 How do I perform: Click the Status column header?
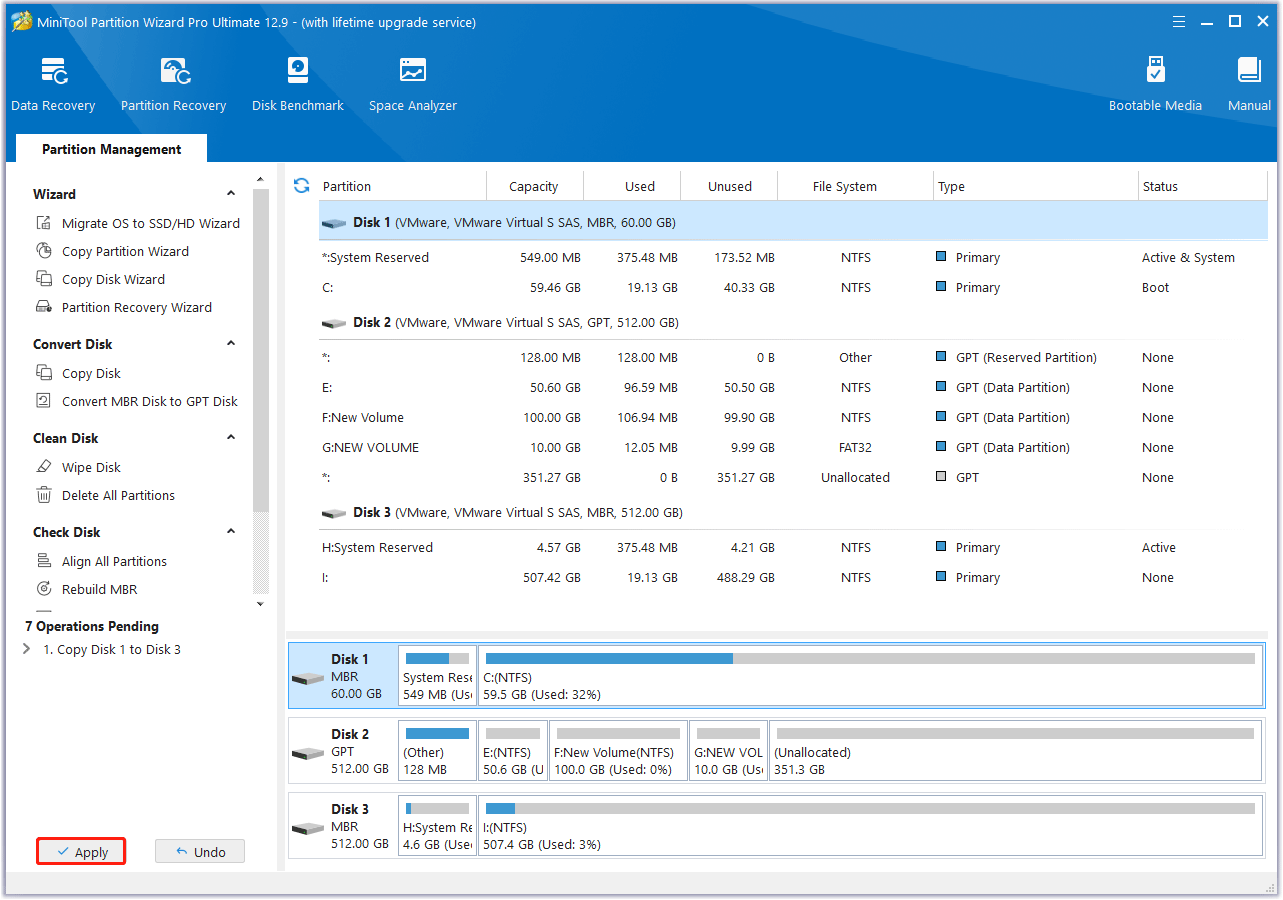1203,186
